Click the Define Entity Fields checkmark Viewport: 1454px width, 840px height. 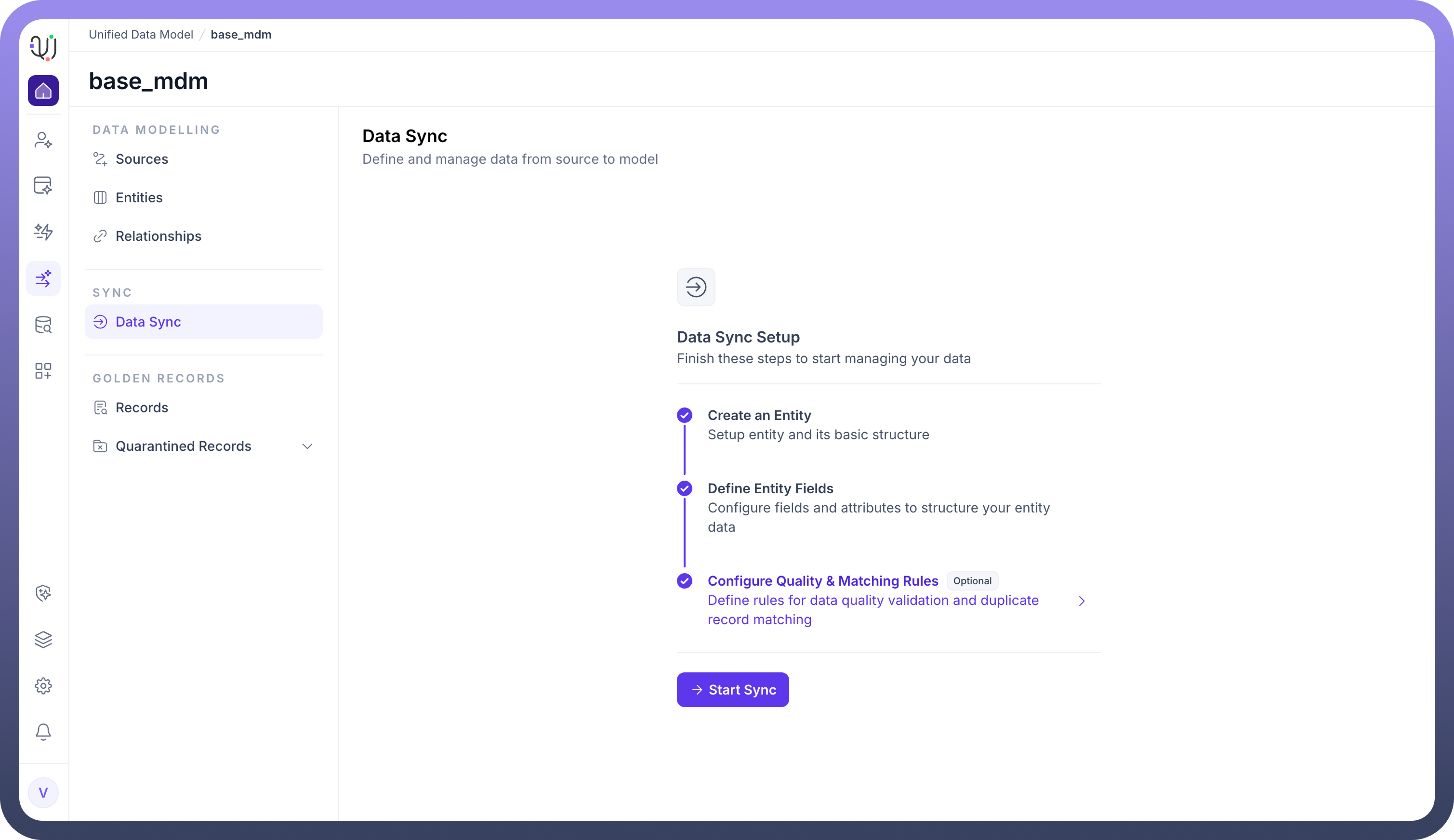tap(684, 489)
